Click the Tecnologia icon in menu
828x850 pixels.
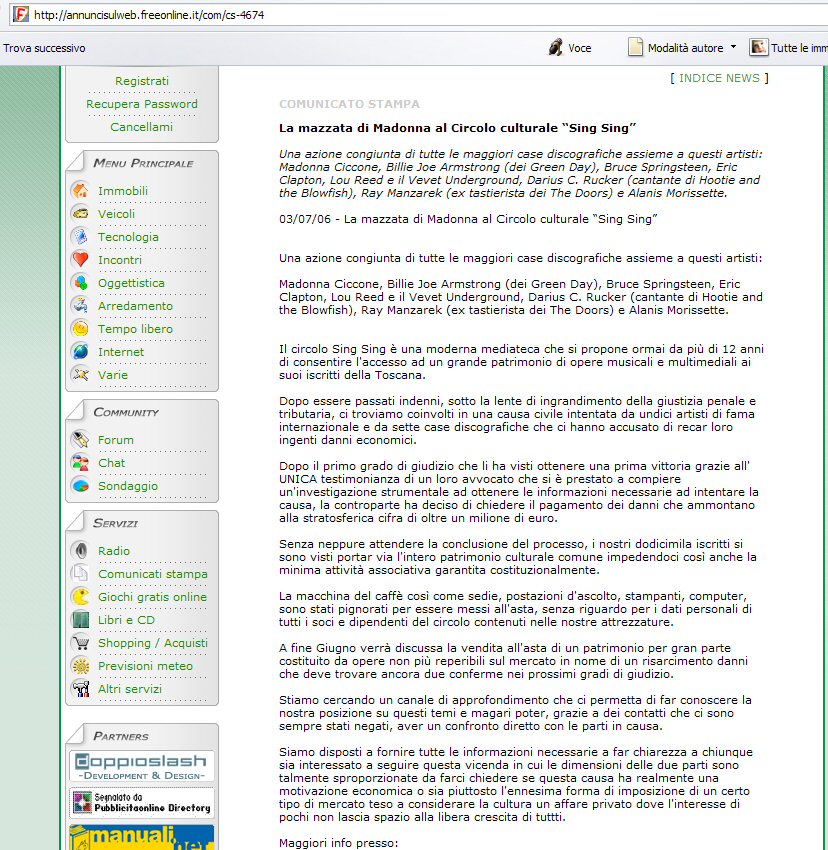click(x=80, y=236)
